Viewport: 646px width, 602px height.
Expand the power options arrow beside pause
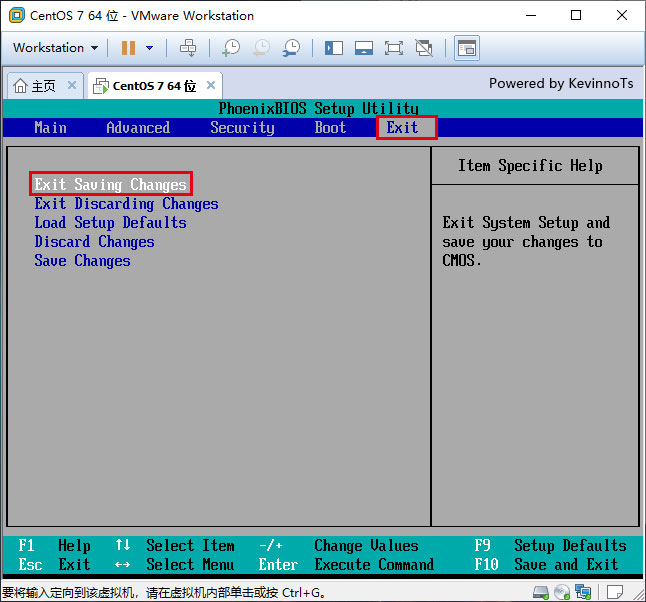[150, 48]
